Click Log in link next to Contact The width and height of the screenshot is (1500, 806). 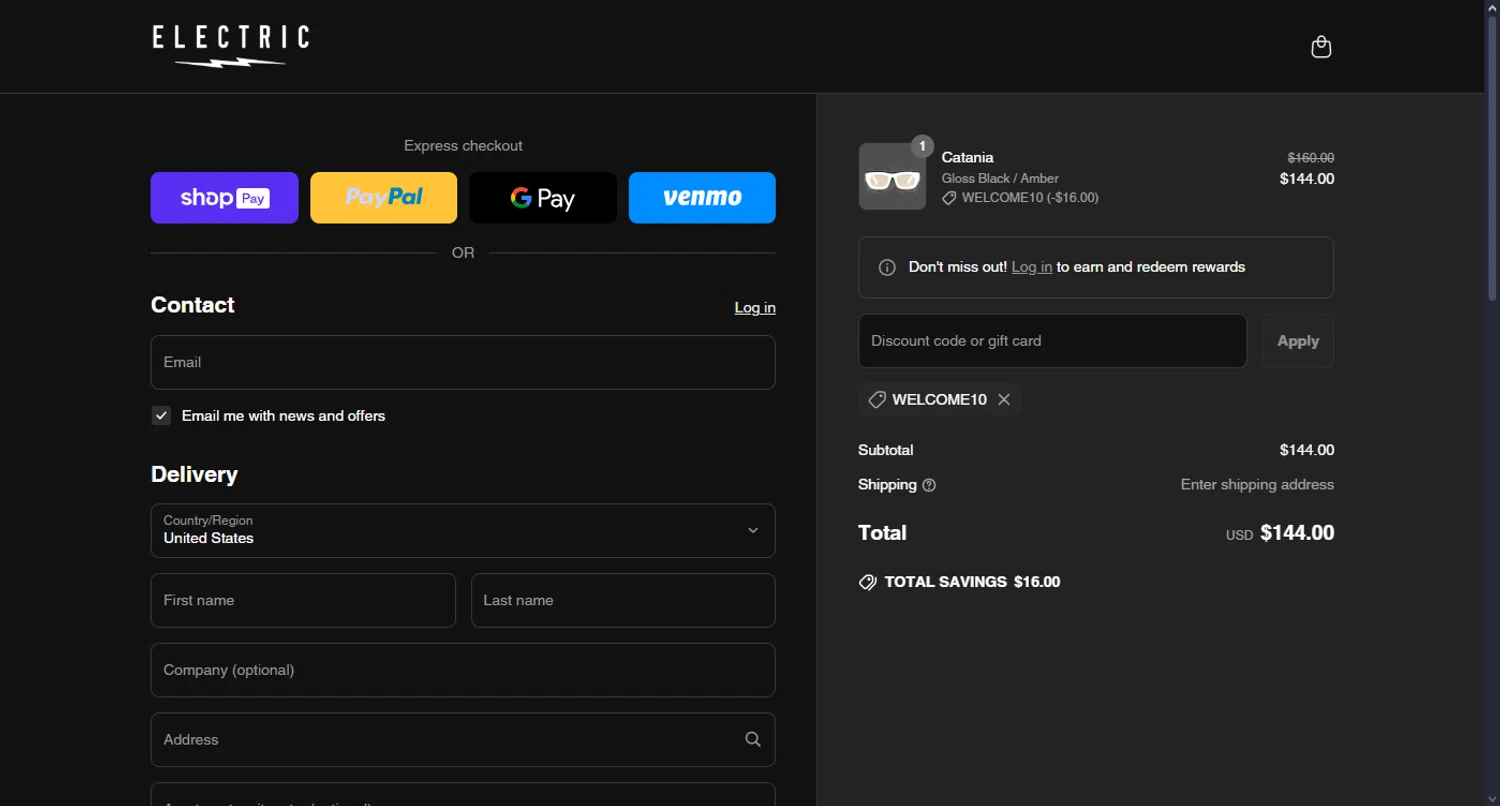[755, 308]
